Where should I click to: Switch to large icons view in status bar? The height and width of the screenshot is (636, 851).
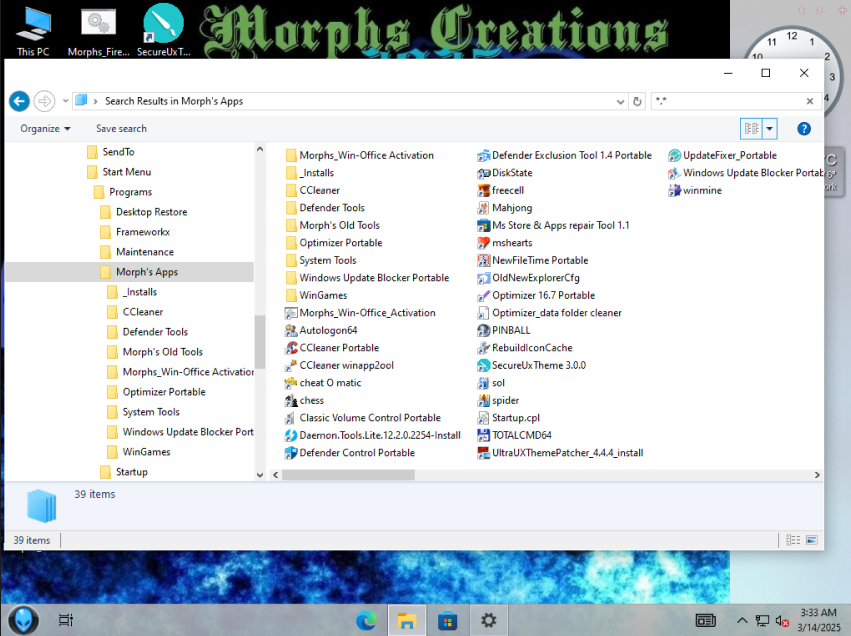click(x=812, y=540)
